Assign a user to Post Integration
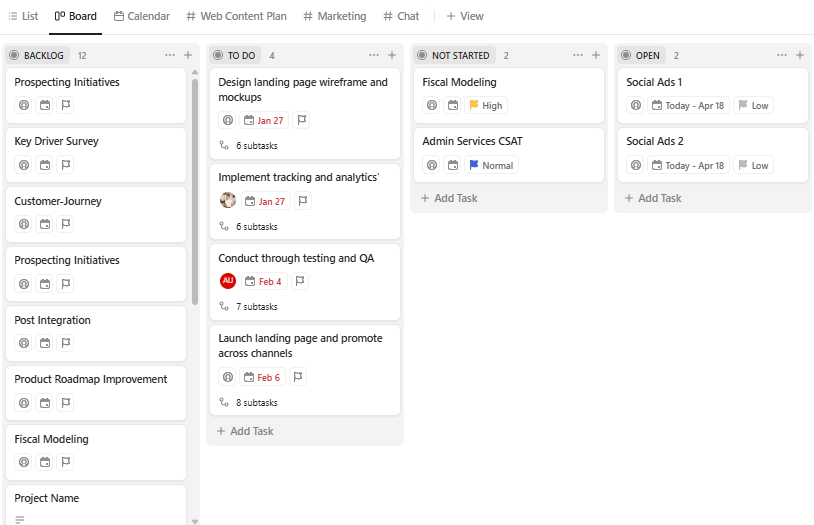The image size is (814, 525). (24, 343)
